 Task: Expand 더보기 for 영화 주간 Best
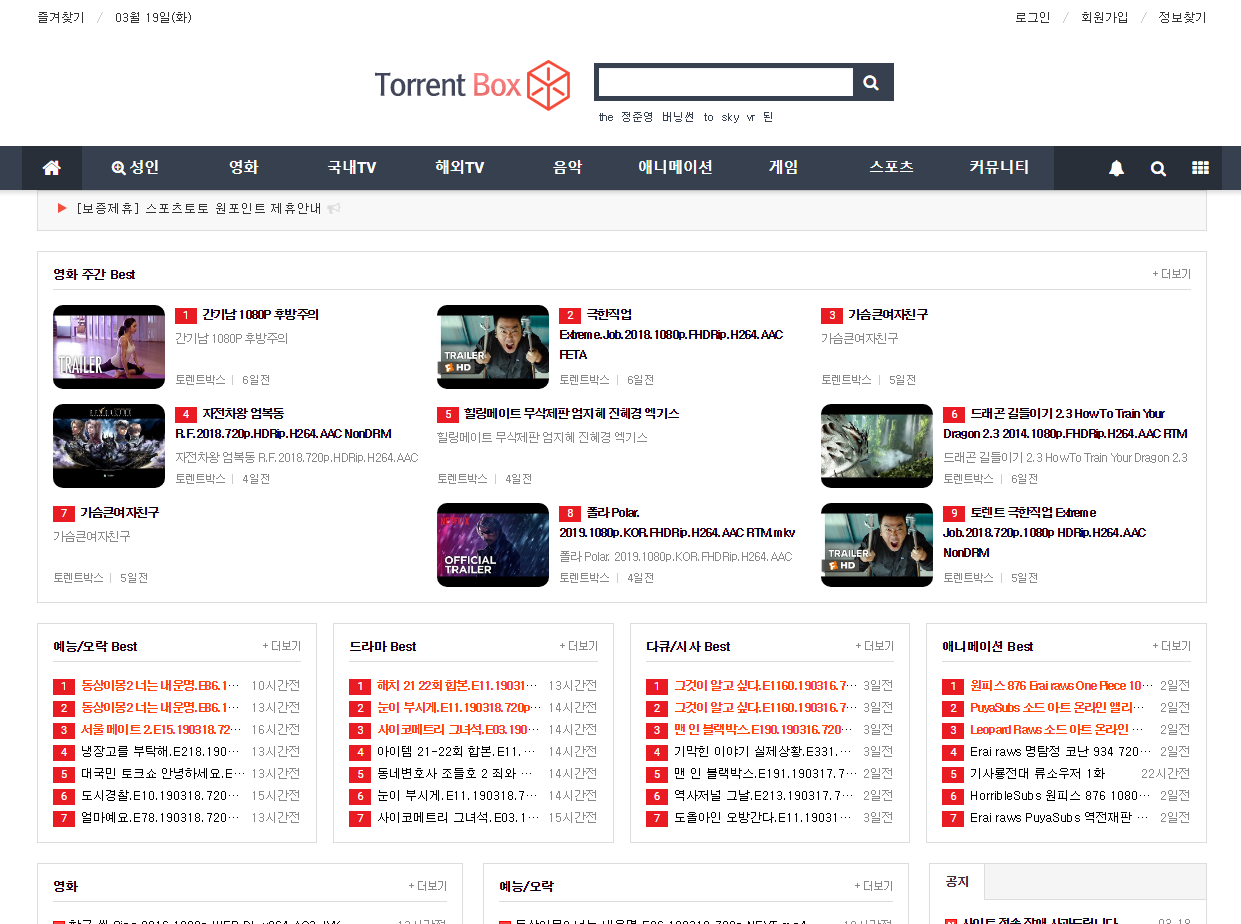1172,274
